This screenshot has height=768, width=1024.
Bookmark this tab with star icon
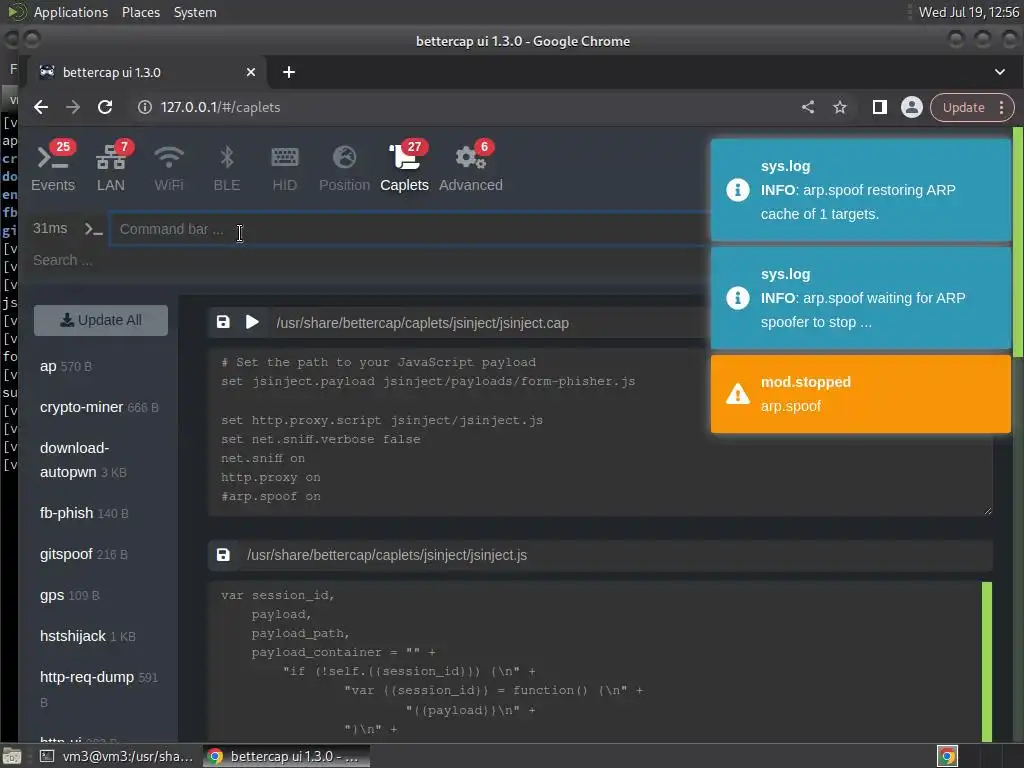coord(840,107)
